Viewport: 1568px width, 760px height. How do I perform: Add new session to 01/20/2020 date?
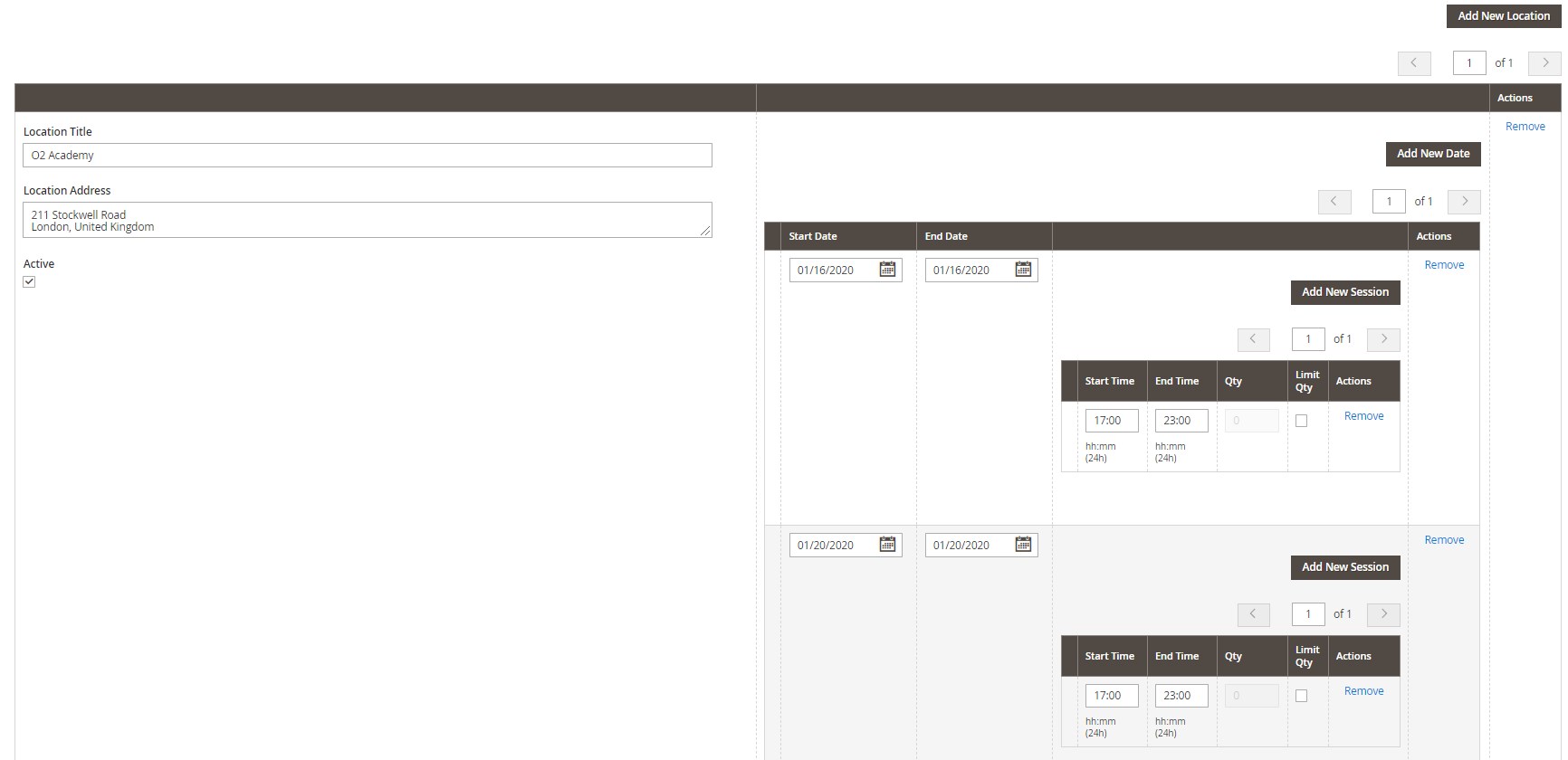coord(1344,567)
